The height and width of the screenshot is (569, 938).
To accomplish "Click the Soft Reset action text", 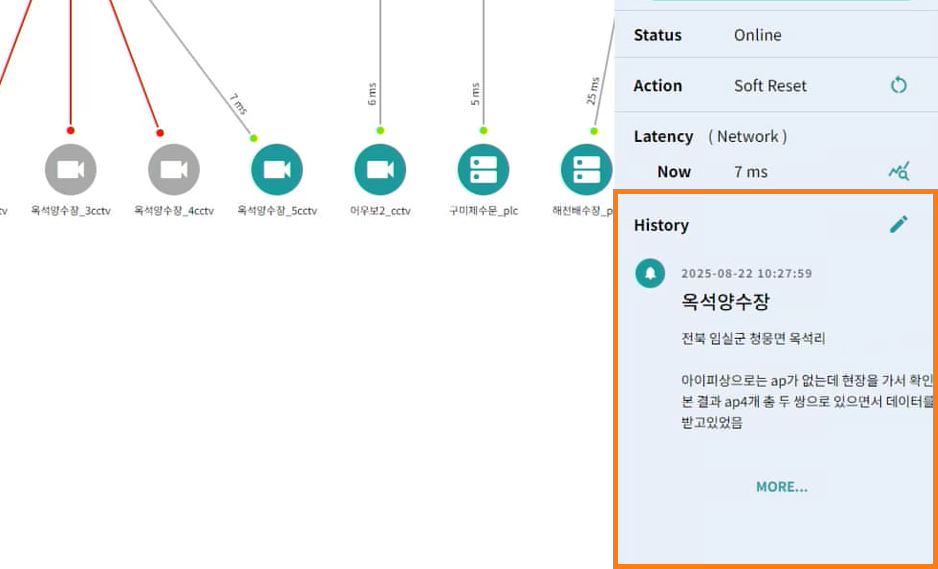I will pos(770,86).
